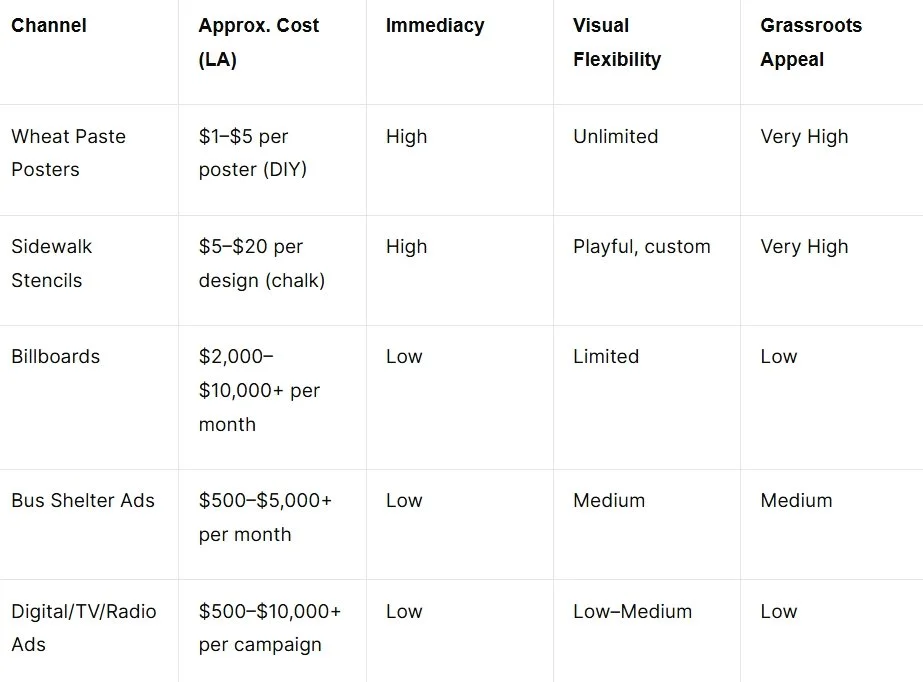Click the $1–$5 per poster cost
This screenshot has height=682, width=923.
pyautogui.click(x=252, y=152)
